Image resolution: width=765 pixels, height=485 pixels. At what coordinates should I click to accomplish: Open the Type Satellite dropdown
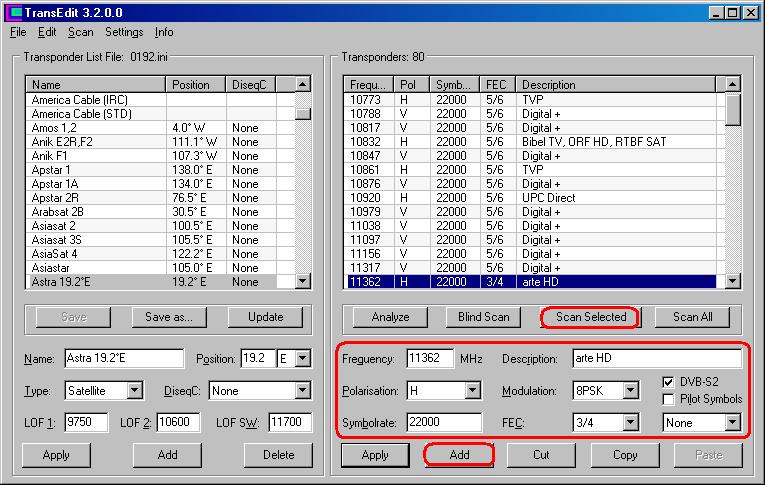click(134, 391)
